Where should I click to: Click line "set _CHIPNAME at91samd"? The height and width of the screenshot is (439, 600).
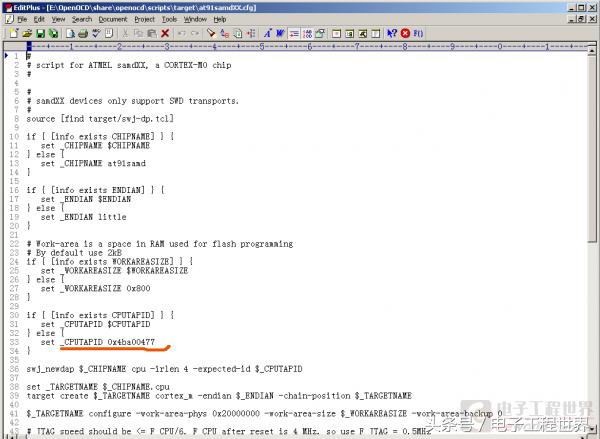tap(93, 163)
